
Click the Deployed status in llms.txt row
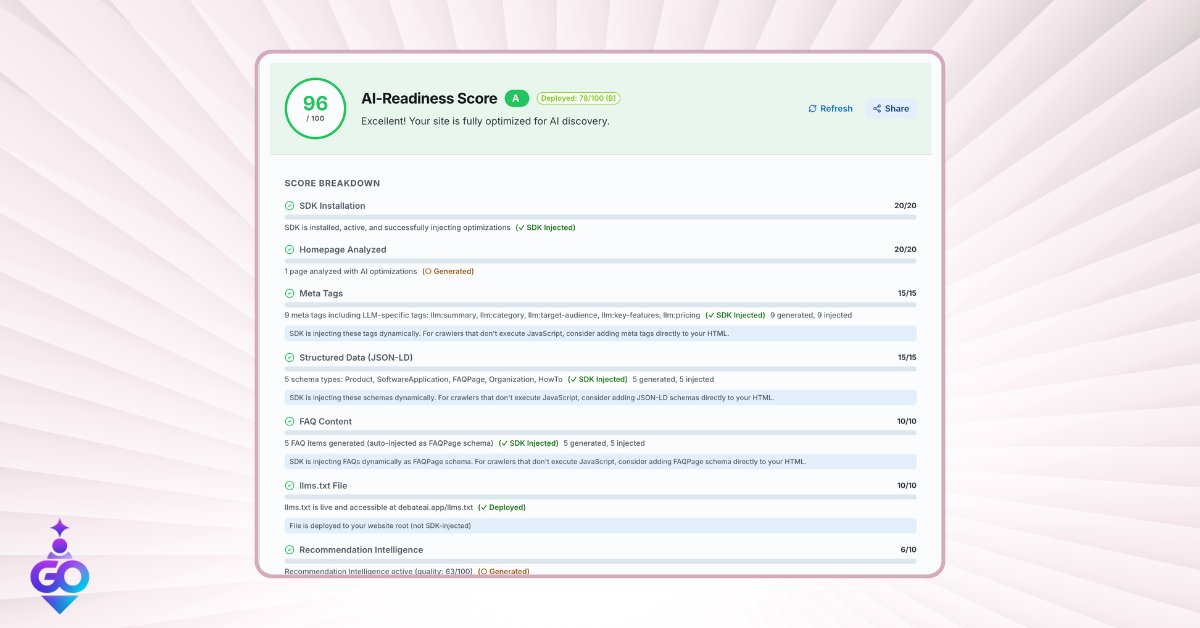(x=502, y=507)
